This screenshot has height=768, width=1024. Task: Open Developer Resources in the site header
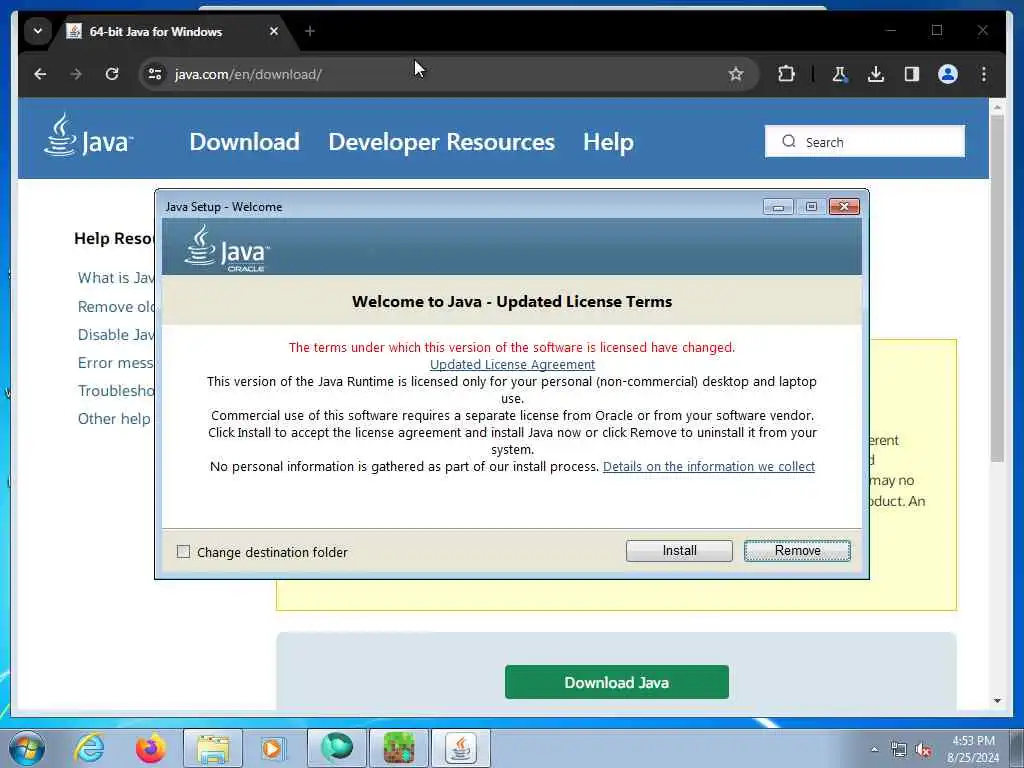[441, 142]
